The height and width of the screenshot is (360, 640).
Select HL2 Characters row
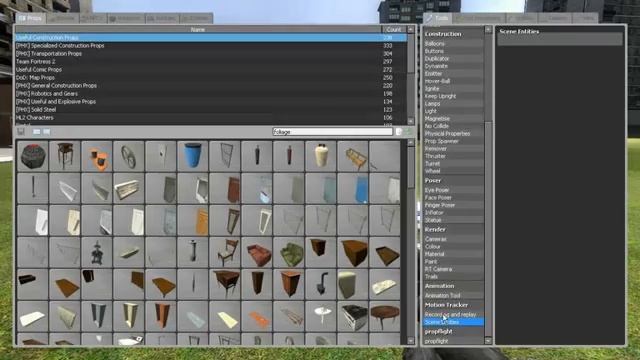(211, 118)
